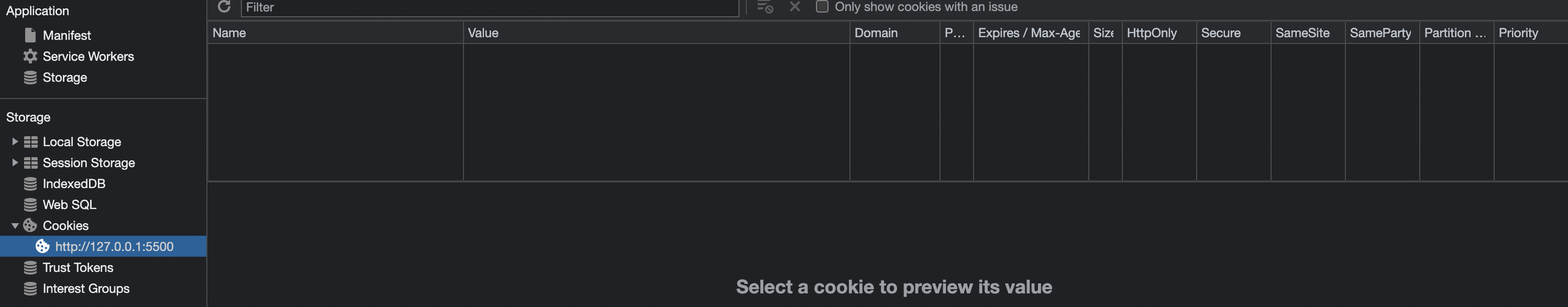The image size is (1568, 307).
Task: Click the delete selected cookie X icon
Action: tap(794, 7)
